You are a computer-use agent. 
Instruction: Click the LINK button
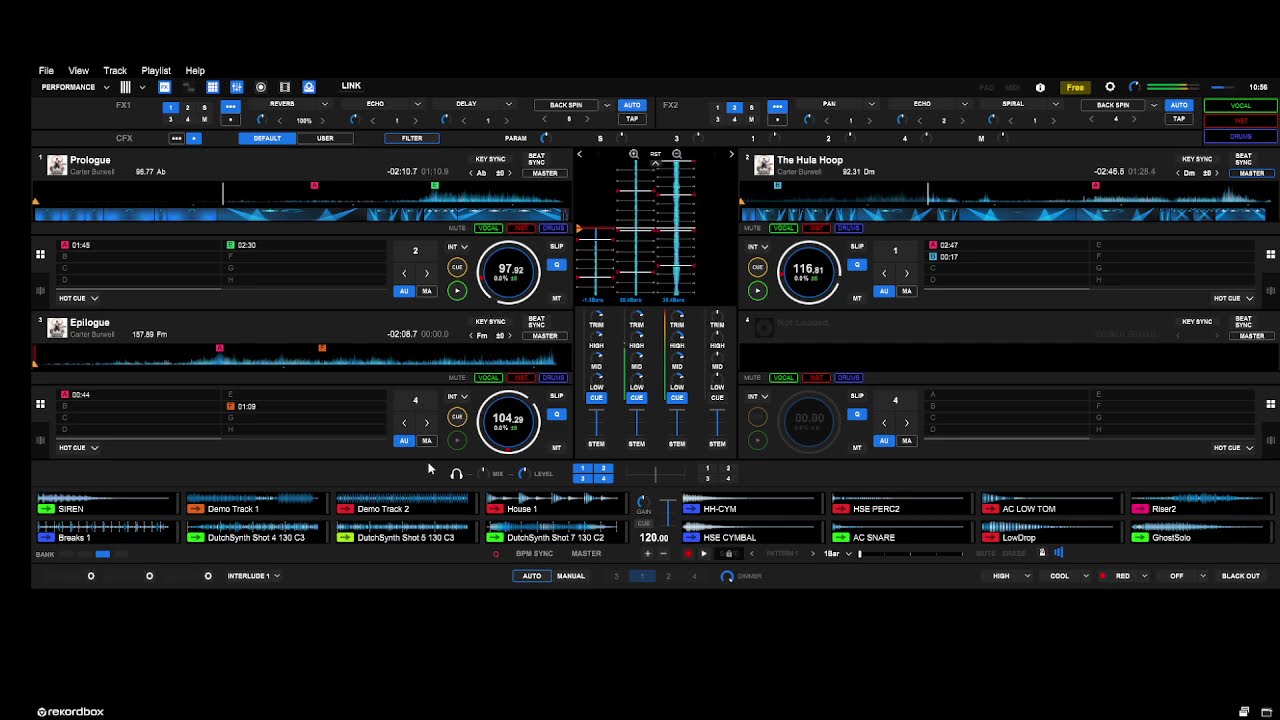pos(351,86)
